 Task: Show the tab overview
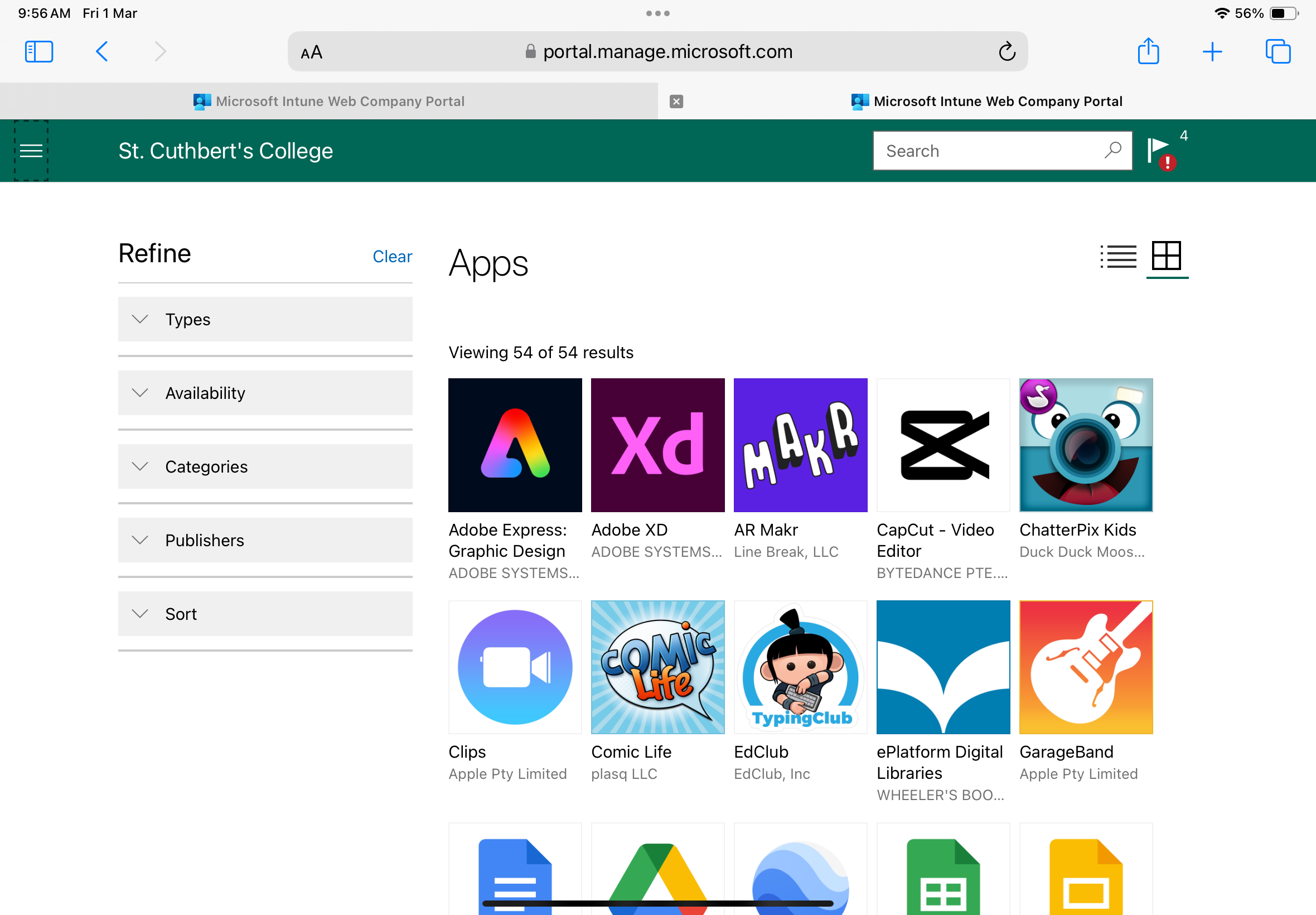click(1278, 51)
